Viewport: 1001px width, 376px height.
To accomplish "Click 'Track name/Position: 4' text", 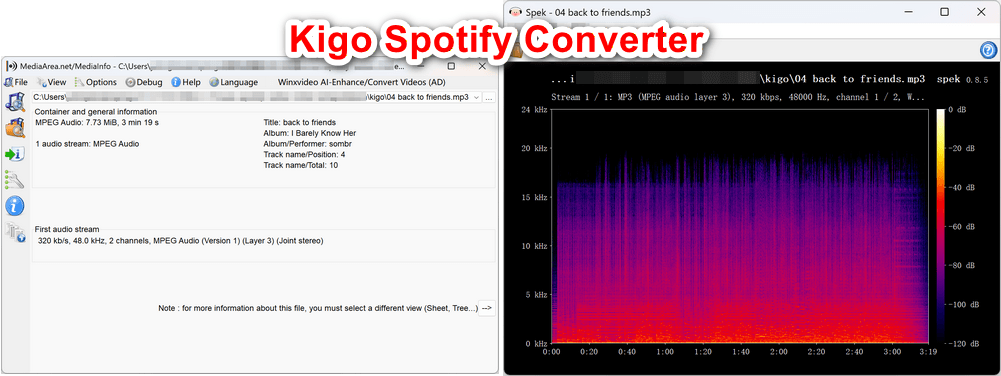I will (305, 154).
